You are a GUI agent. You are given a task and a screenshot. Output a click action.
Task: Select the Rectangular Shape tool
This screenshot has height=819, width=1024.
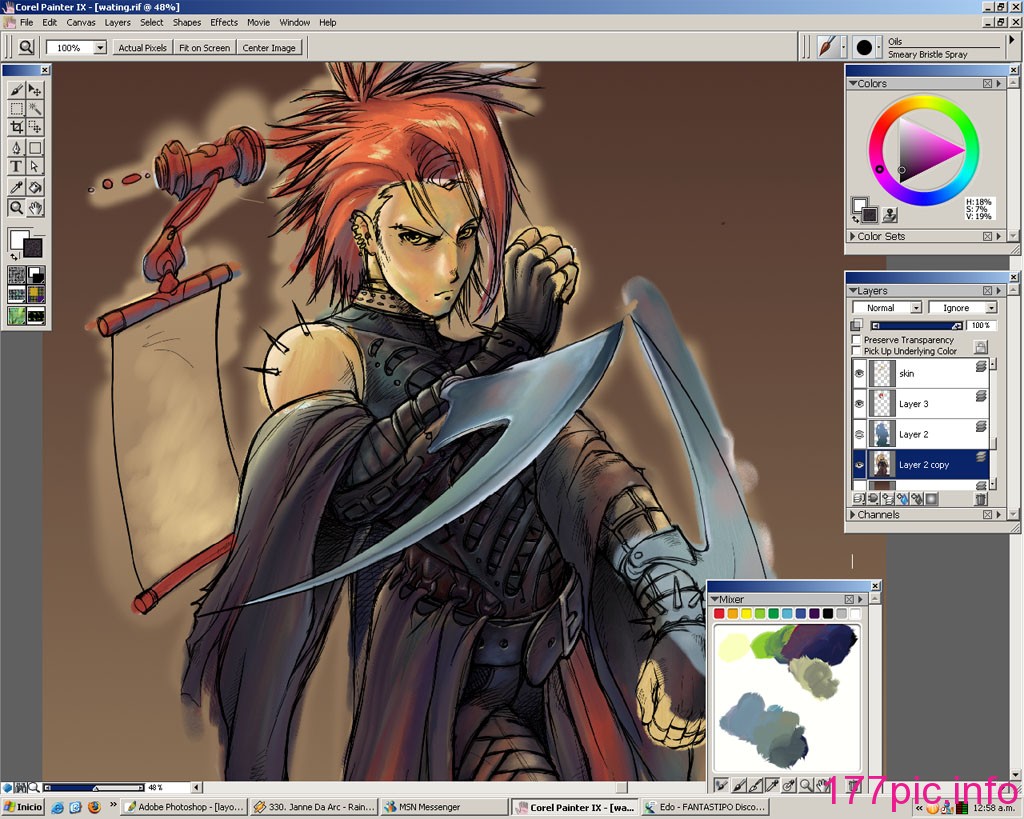35,147
